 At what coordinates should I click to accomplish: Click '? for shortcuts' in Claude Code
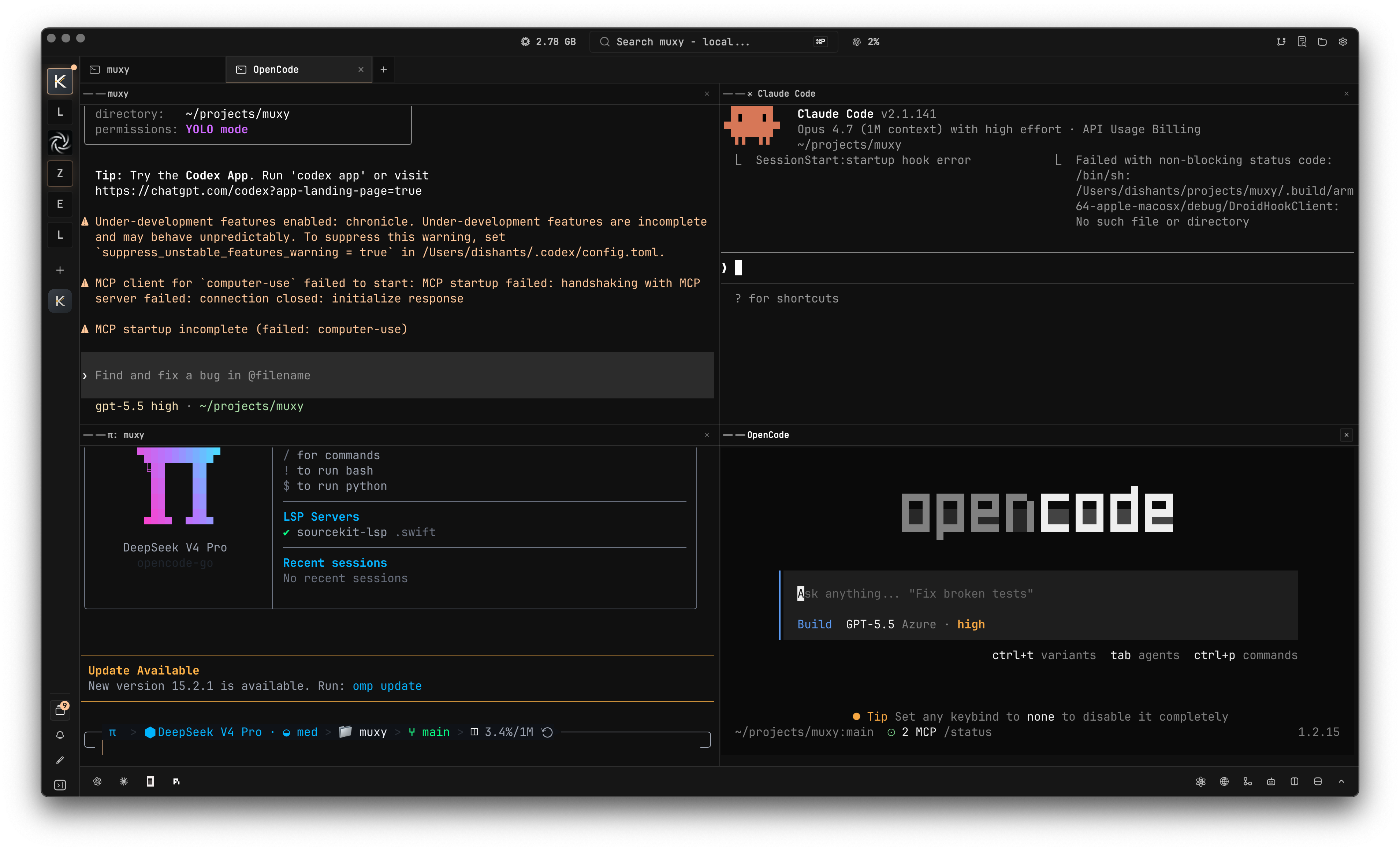(x=786, y=298)
